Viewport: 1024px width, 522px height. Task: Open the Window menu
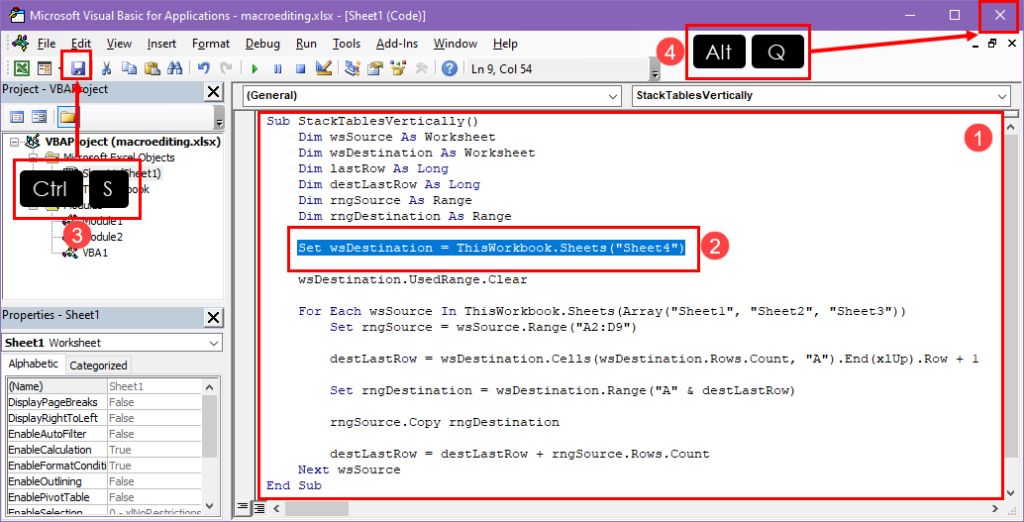coord(455,44)
